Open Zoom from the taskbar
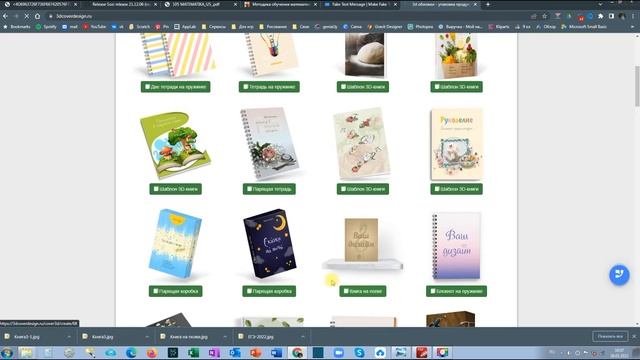The image size is (640, 360). coord(339,352)
